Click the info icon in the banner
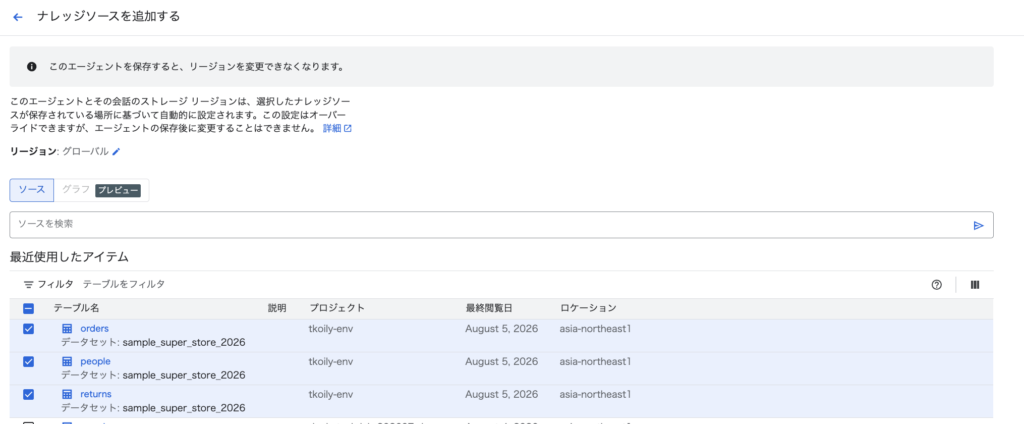1024x424 pixels. pos(31,67)
